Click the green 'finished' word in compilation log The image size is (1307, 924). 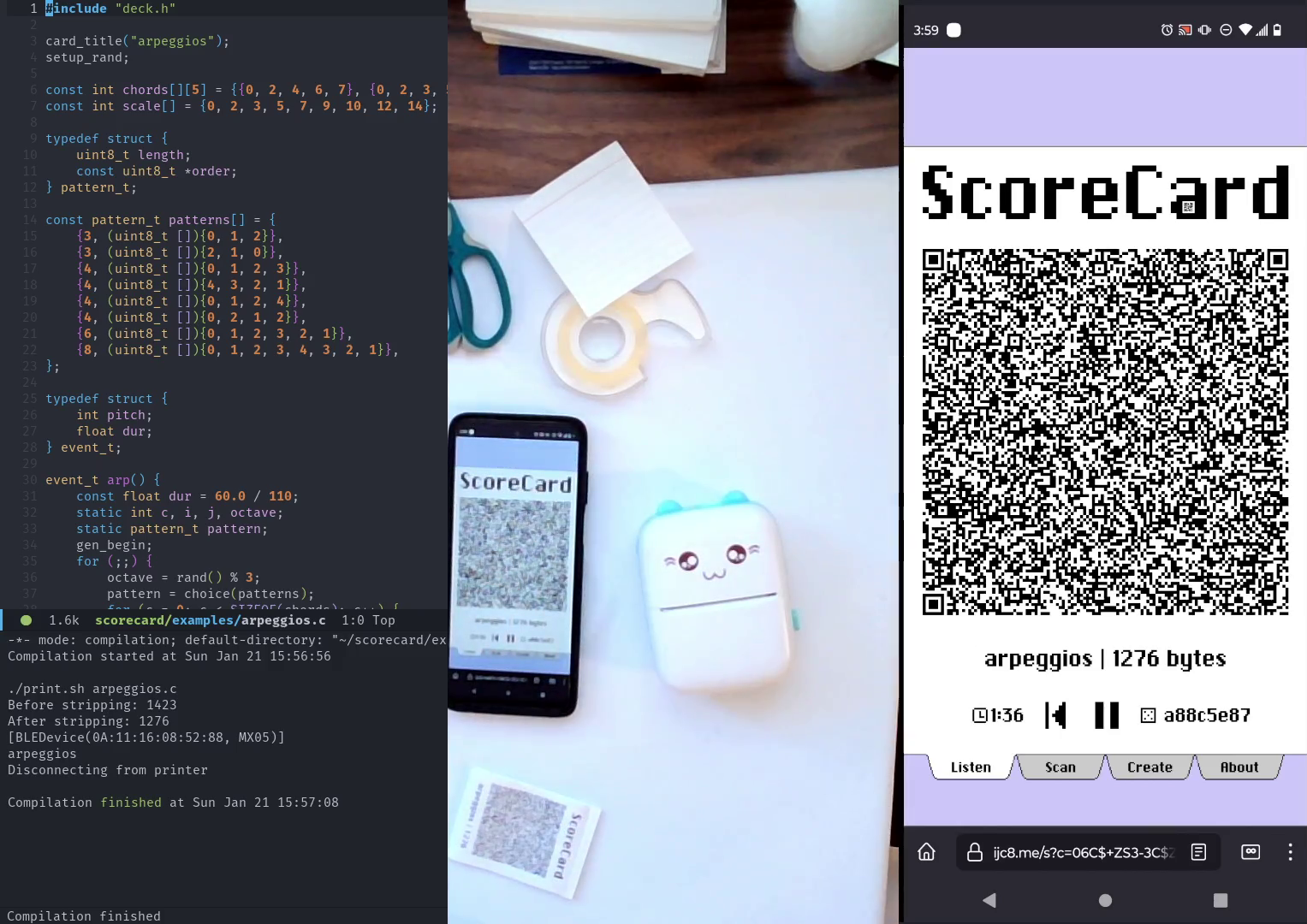click(131, 803)
